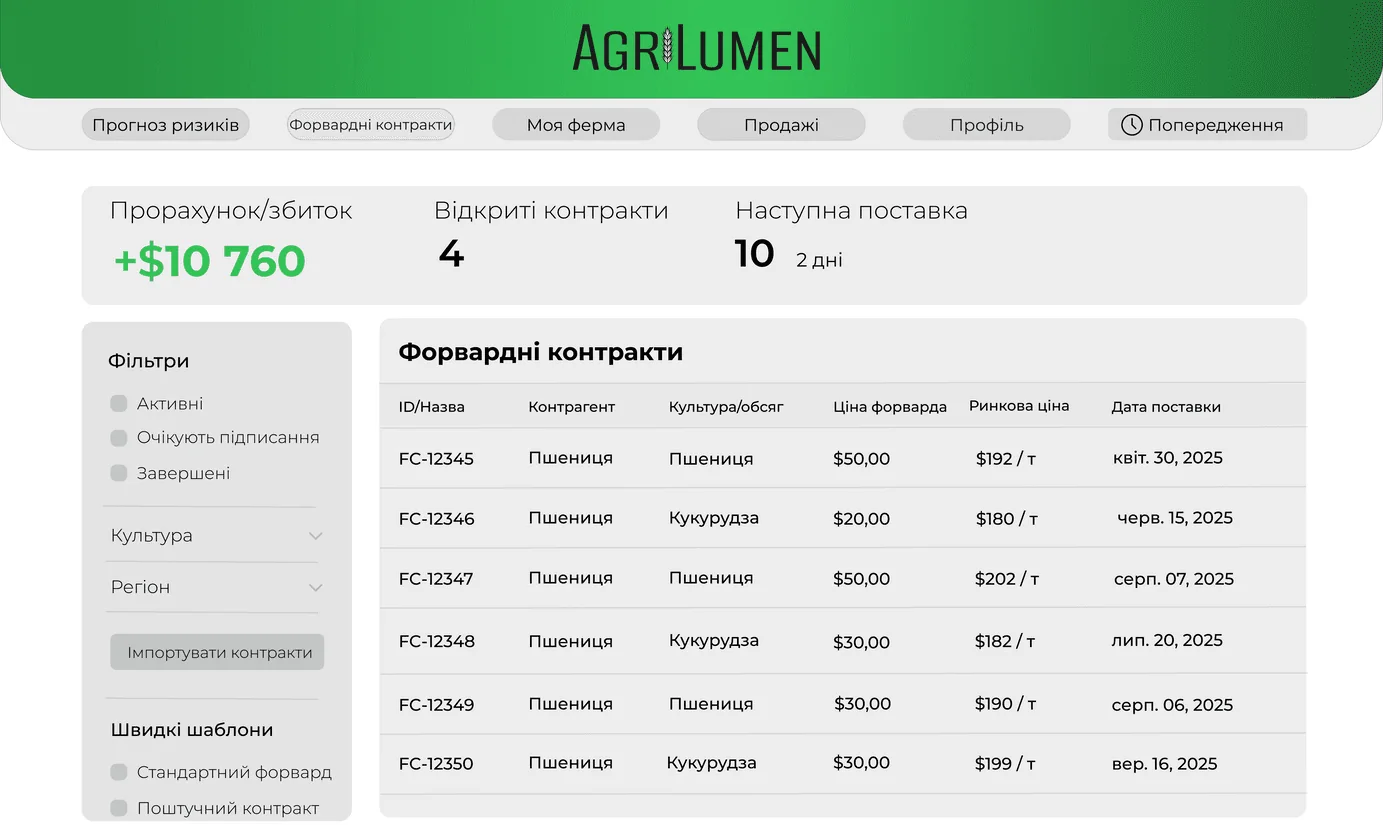Click the Відкриті контракти heading
Image resolution: width=1383 pixels, height=832 pixels.
(x=551, y=211)
